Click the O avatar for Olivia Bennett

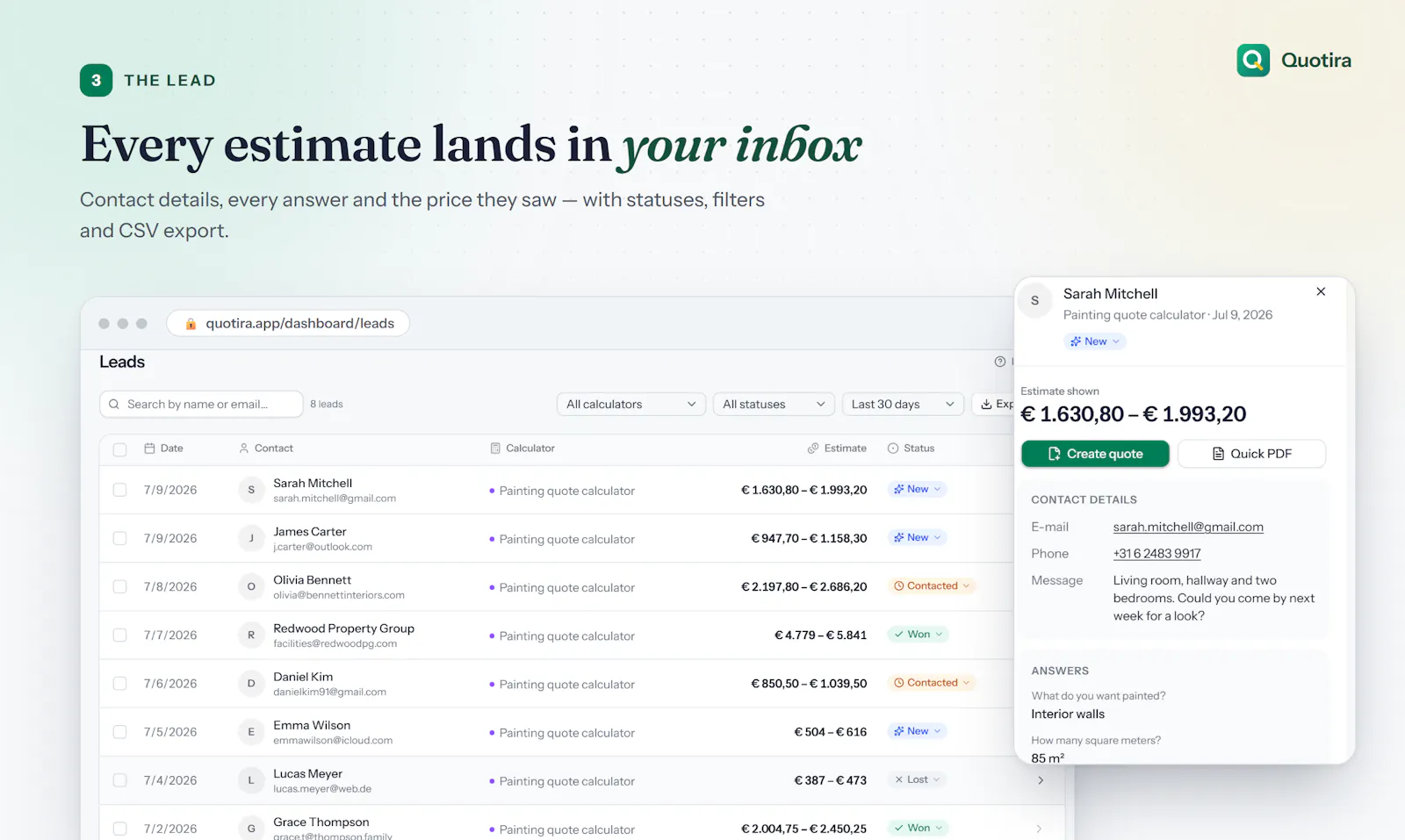(251, 586)
